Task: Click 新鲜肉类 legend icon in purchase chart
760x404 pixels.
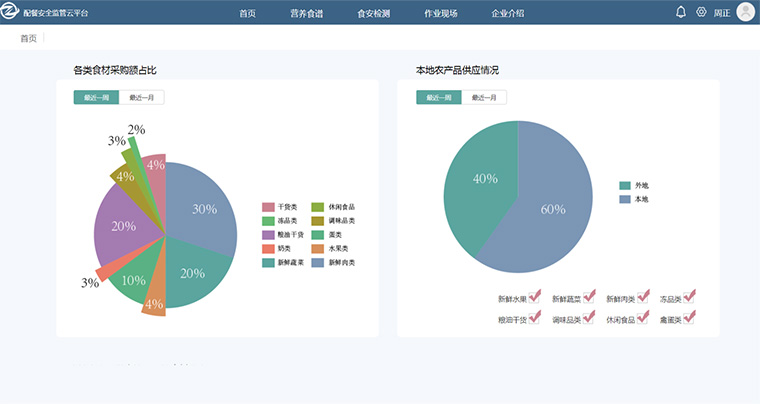Action: (318, 262)
